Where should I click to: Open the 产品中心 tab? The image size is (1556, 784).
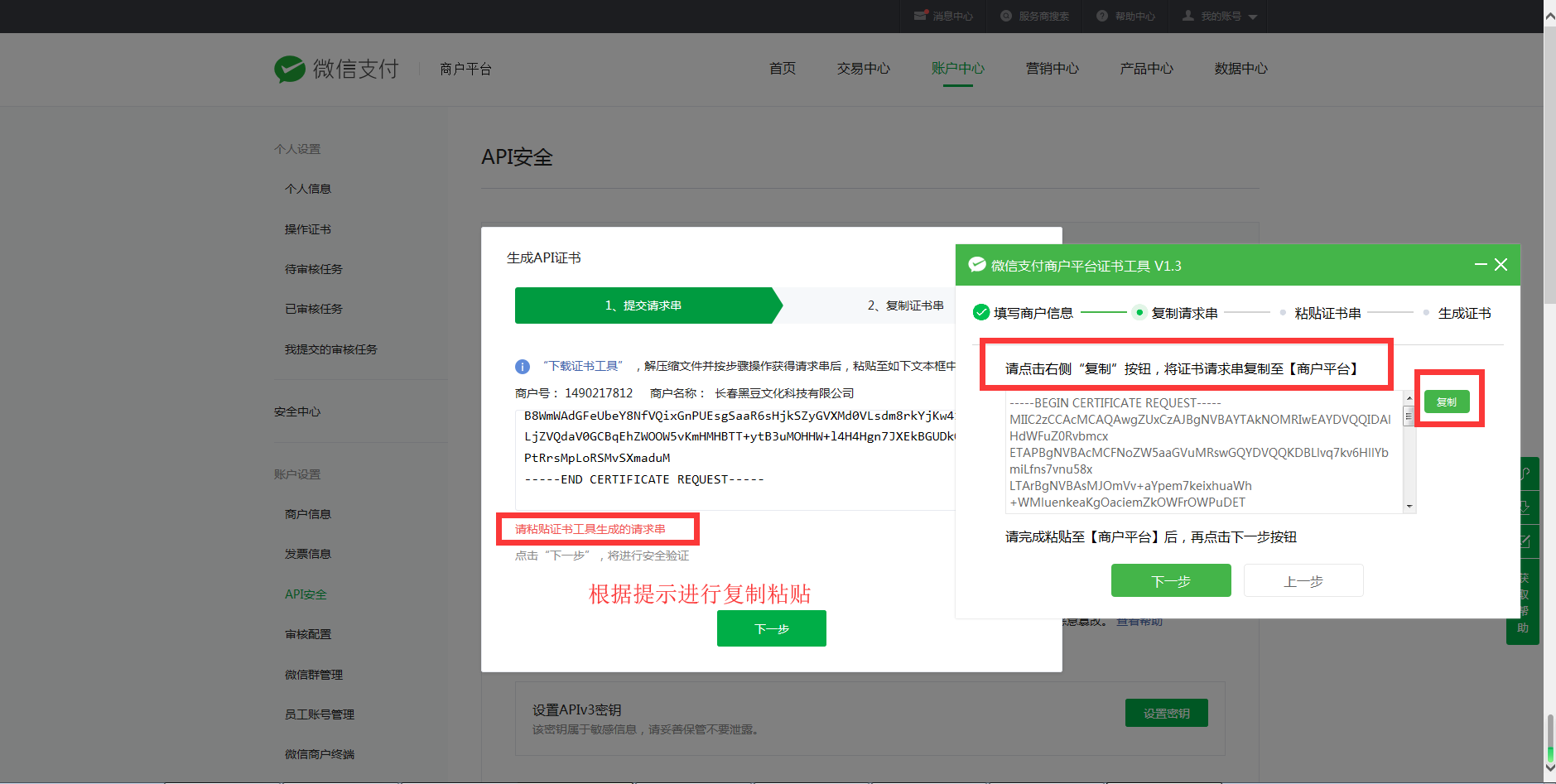[1147, 69]
